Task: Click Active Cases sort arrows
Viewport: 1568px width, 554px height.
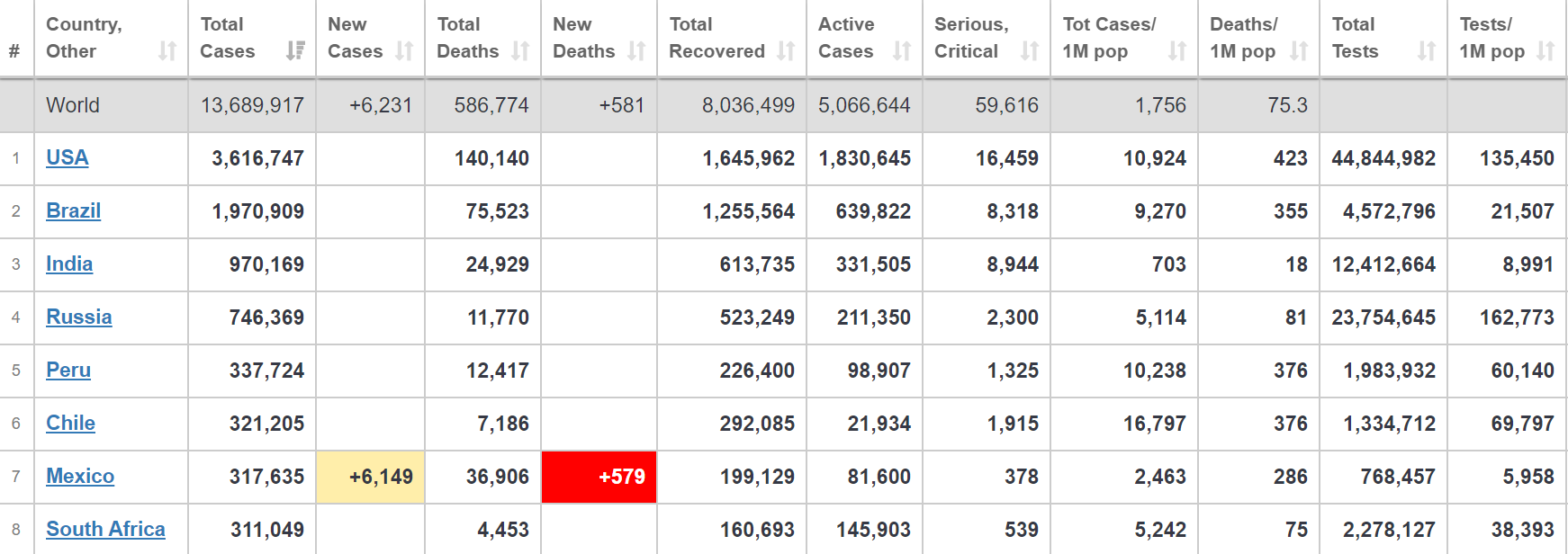Action: click(902, 51)
